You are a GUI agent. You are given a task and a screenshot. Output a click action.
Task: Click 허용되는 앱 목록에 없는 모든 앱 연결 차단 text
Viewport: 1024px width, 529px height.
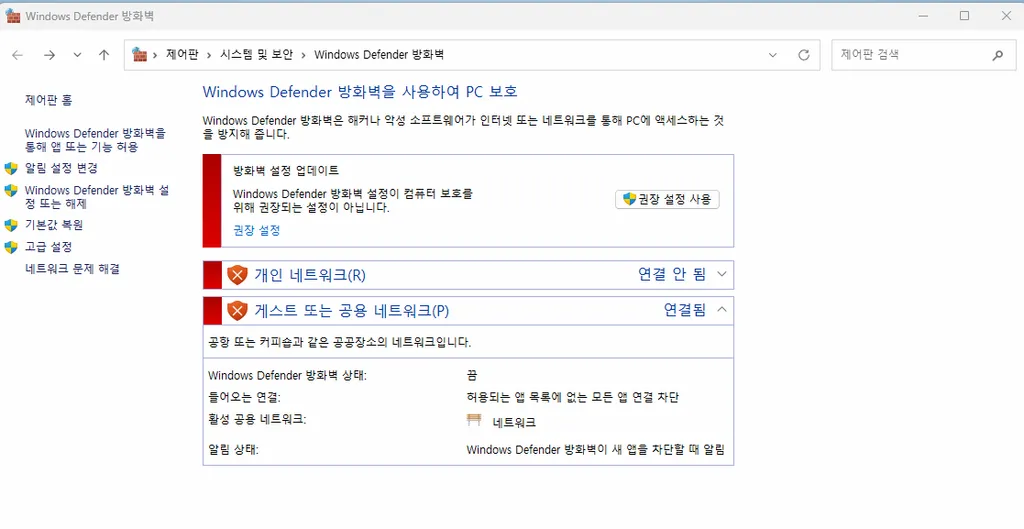tap(573, 397)
